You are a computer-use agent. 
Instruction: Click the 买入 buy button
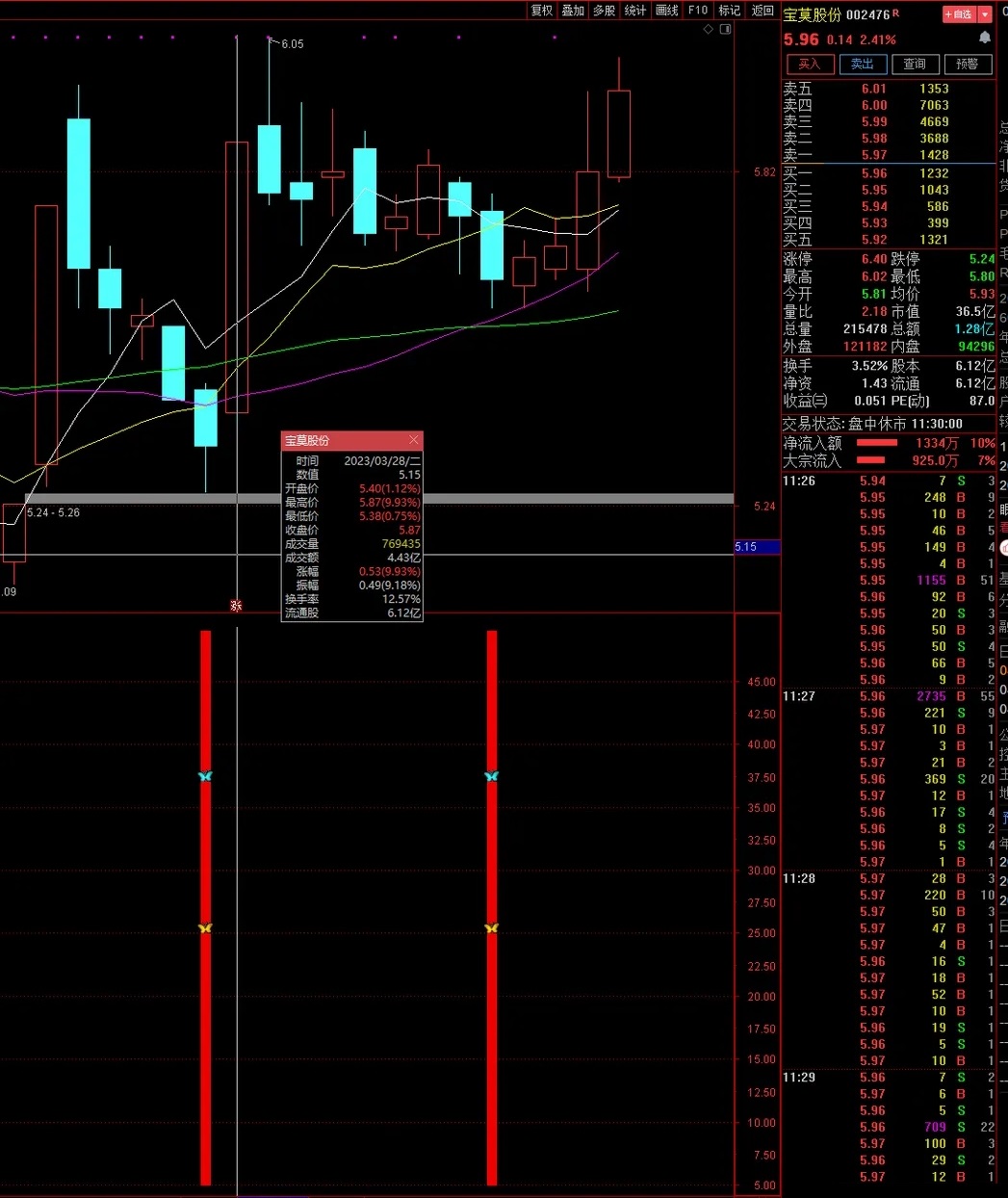[x=810, y=64]
